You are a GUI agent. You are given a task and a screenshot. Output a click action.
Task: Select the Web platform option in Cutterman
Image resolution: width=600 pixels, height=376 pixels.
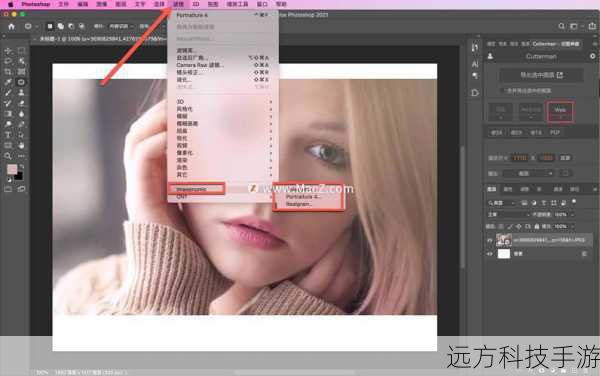pos(560,112)
